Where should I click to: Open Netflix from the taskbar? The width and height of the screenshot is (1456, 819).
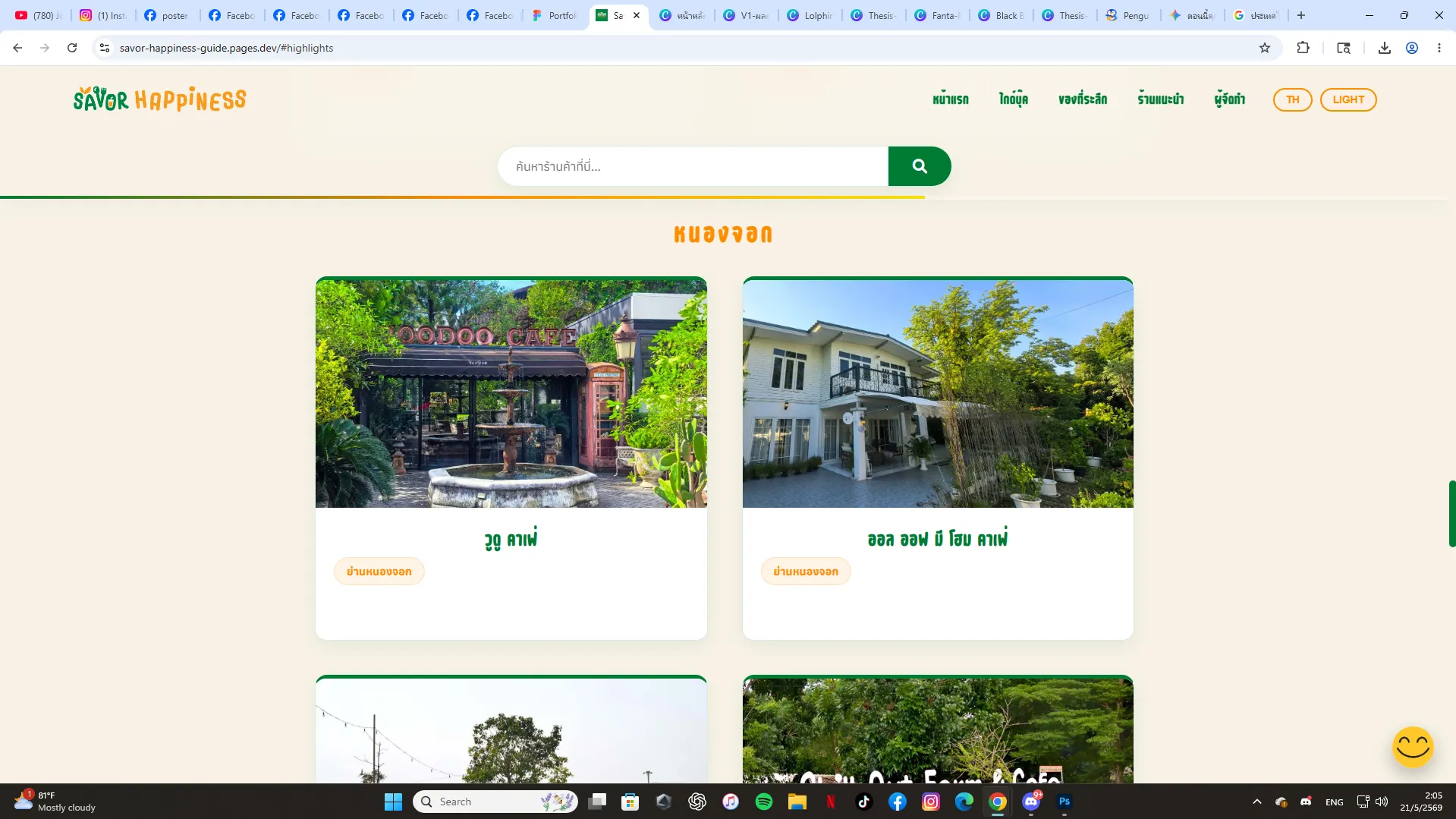coord(831,802)
